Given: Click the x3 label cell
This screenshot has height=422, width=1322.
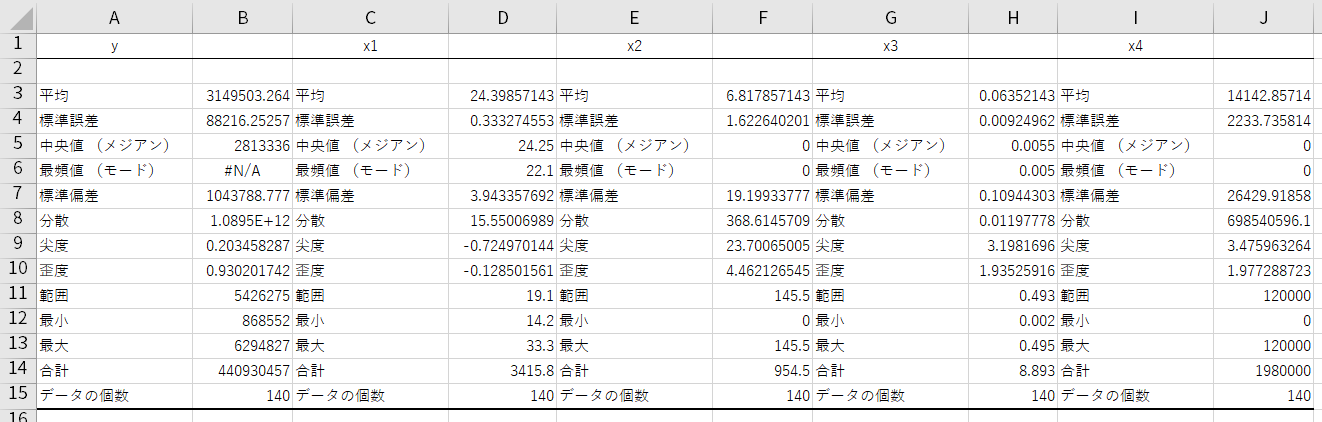Looking at the screenshot, I should click(890, 46).
